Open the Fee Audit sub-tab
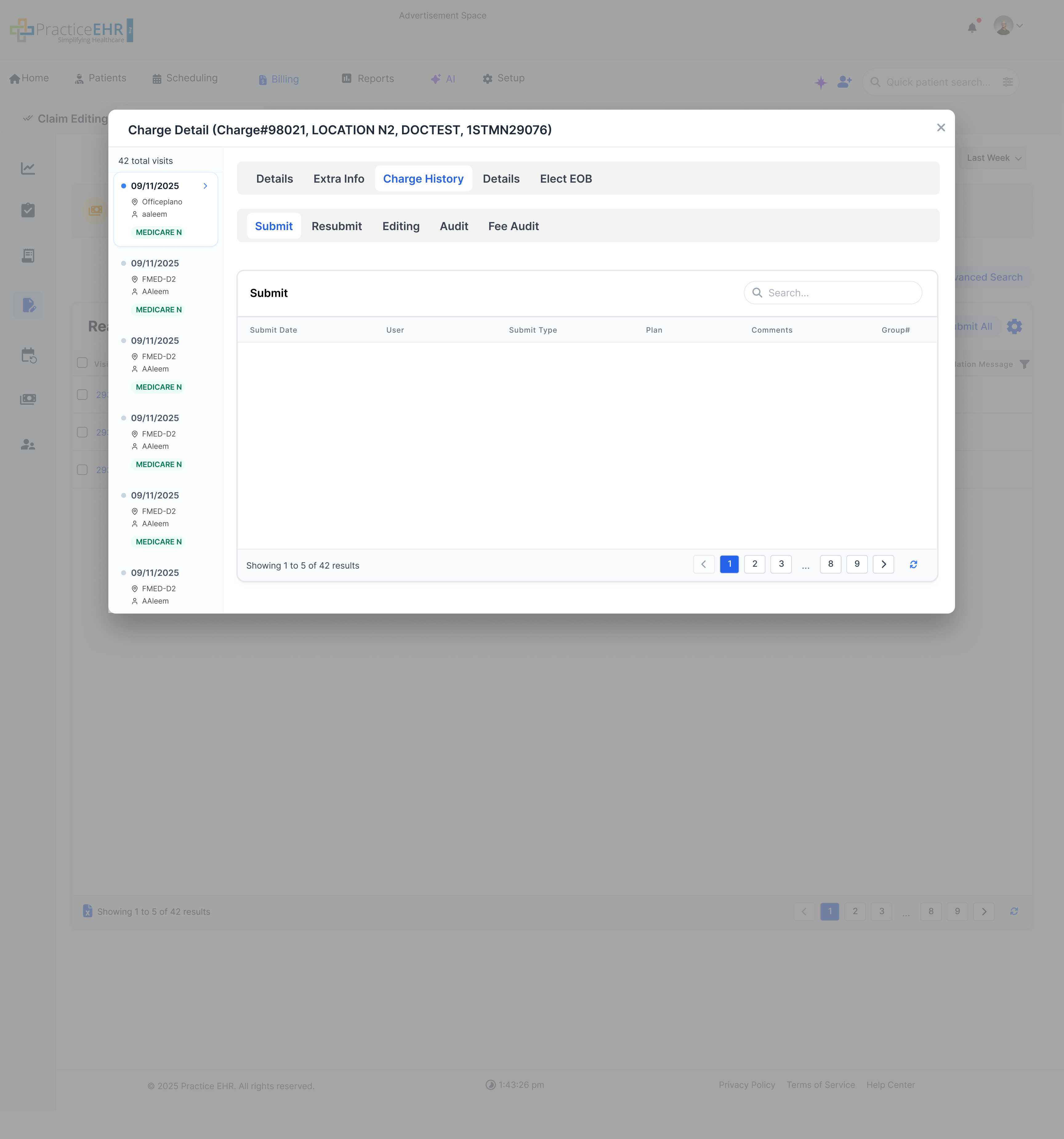Image resolution: width=1064 pixels, height=1139 pixels. coord(513,226)
